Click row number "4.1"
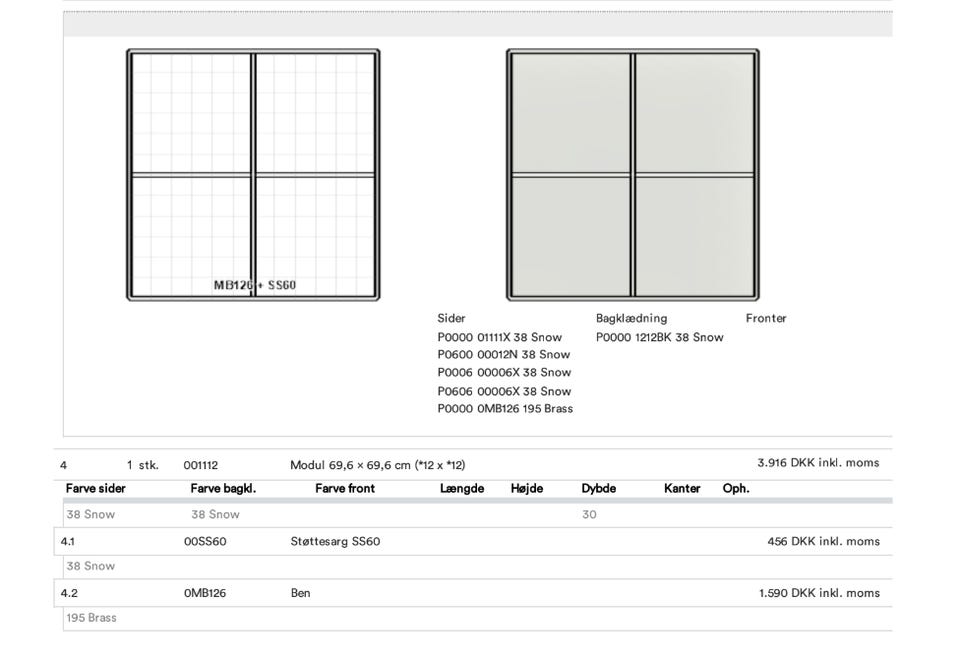 67,542
